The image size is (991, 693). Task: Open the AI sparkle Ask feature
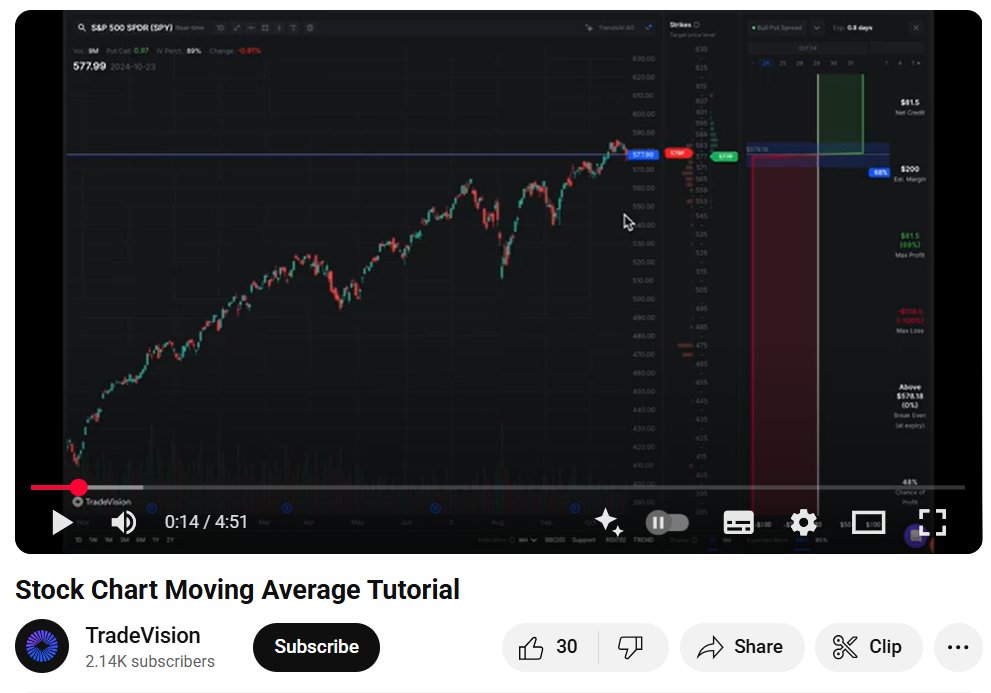[x=608, y=522]
